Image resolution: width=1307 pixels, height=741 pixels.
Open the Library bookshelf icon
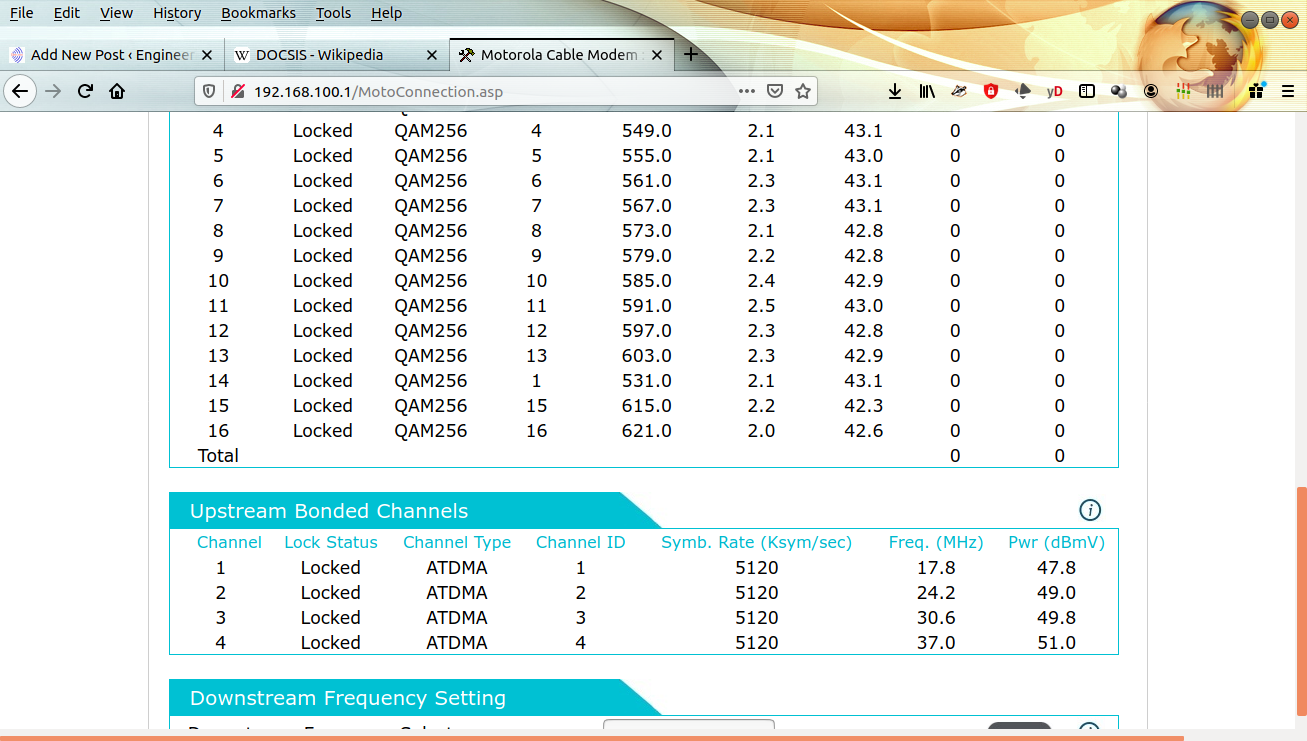pyautogui.click(x=927, y=91)
